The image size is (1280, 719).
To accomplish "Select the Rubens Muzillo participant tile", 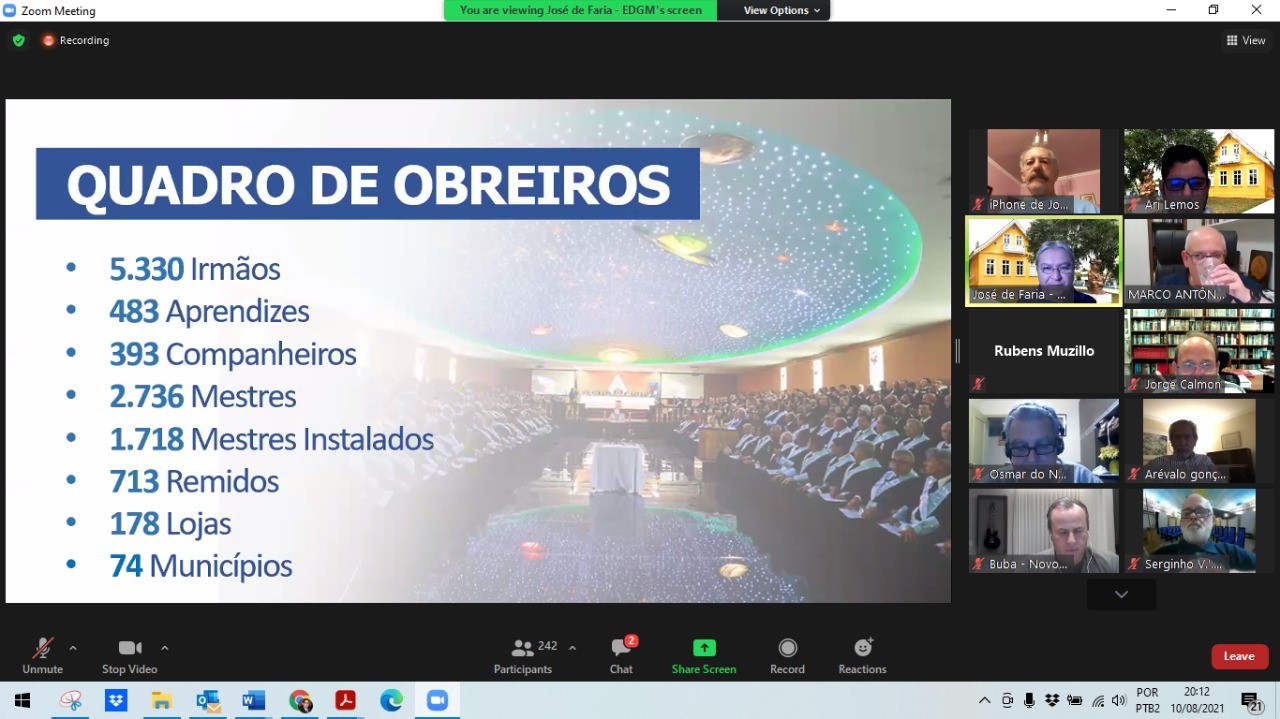I will tap(1043, 351).
